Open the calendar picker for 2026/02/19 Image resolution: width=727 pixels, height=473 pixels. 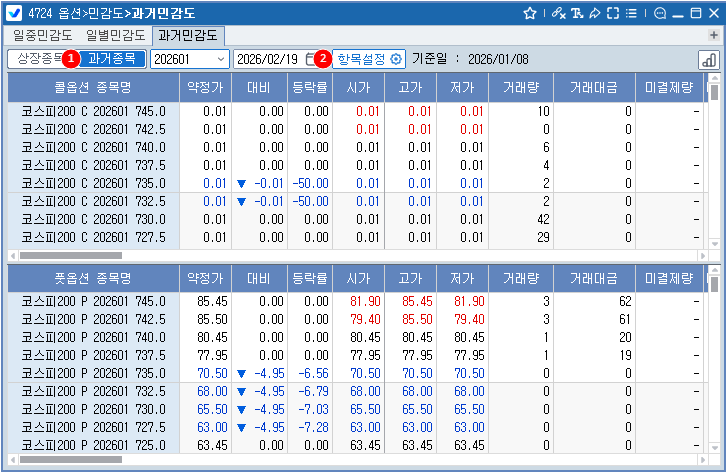[x=310, y=59]
